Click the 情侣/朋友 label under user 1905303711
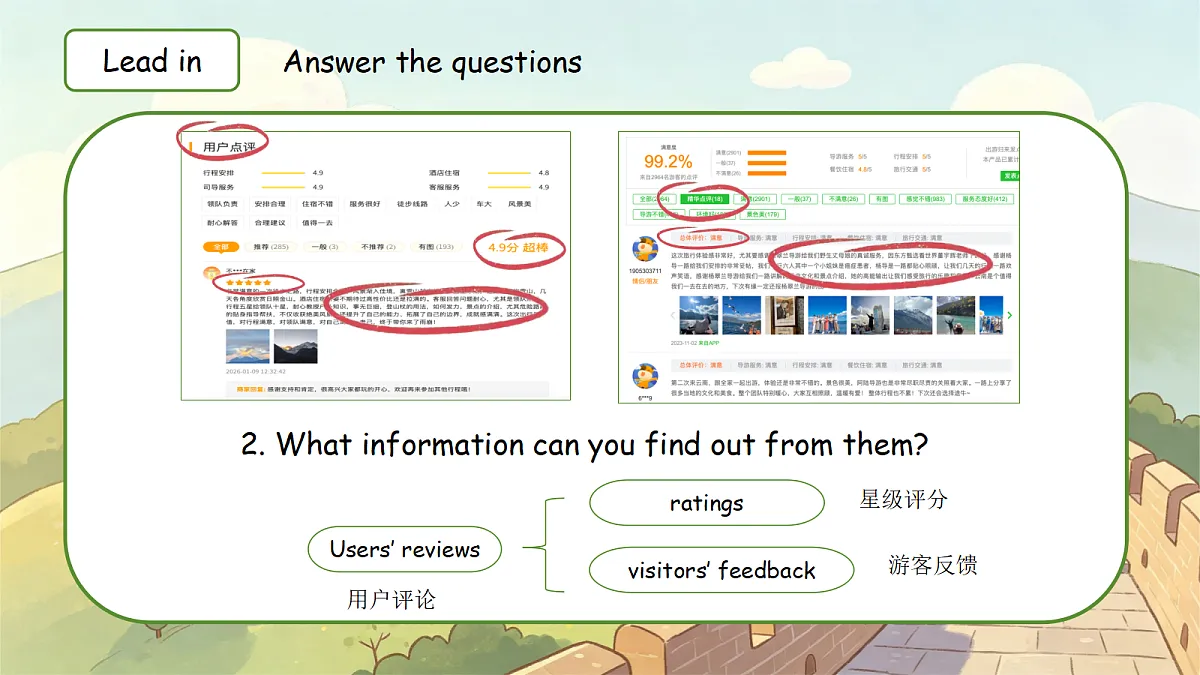 [x=645, y=281]
